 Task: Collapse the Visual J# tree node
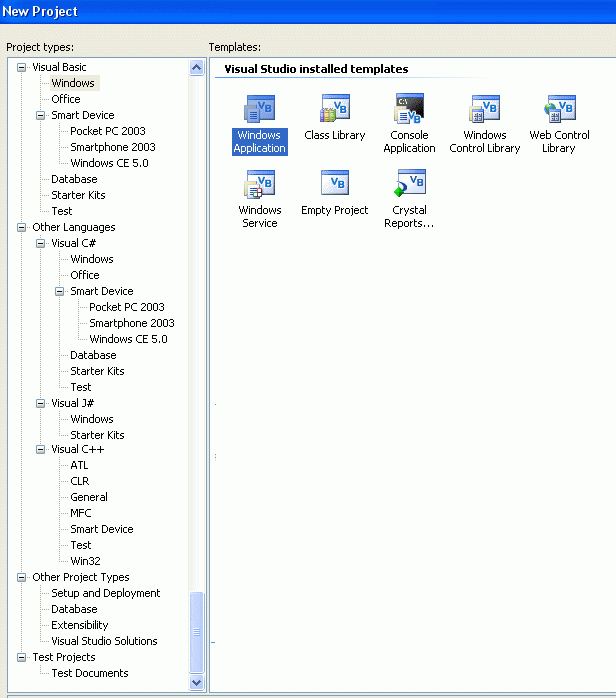point(41,403)
